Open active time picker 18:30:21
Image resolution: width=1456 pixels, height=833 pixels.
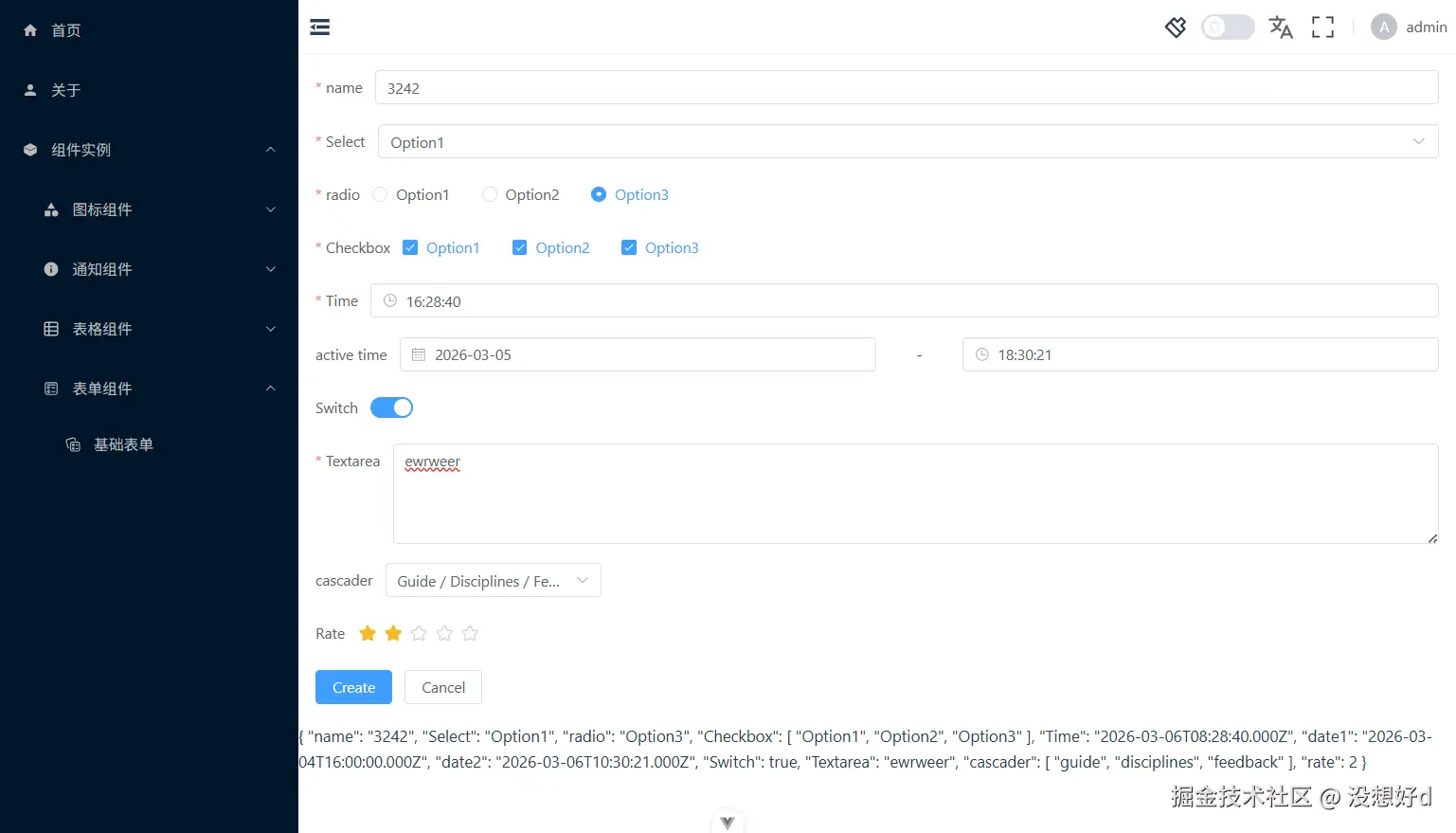point(1200,354)
